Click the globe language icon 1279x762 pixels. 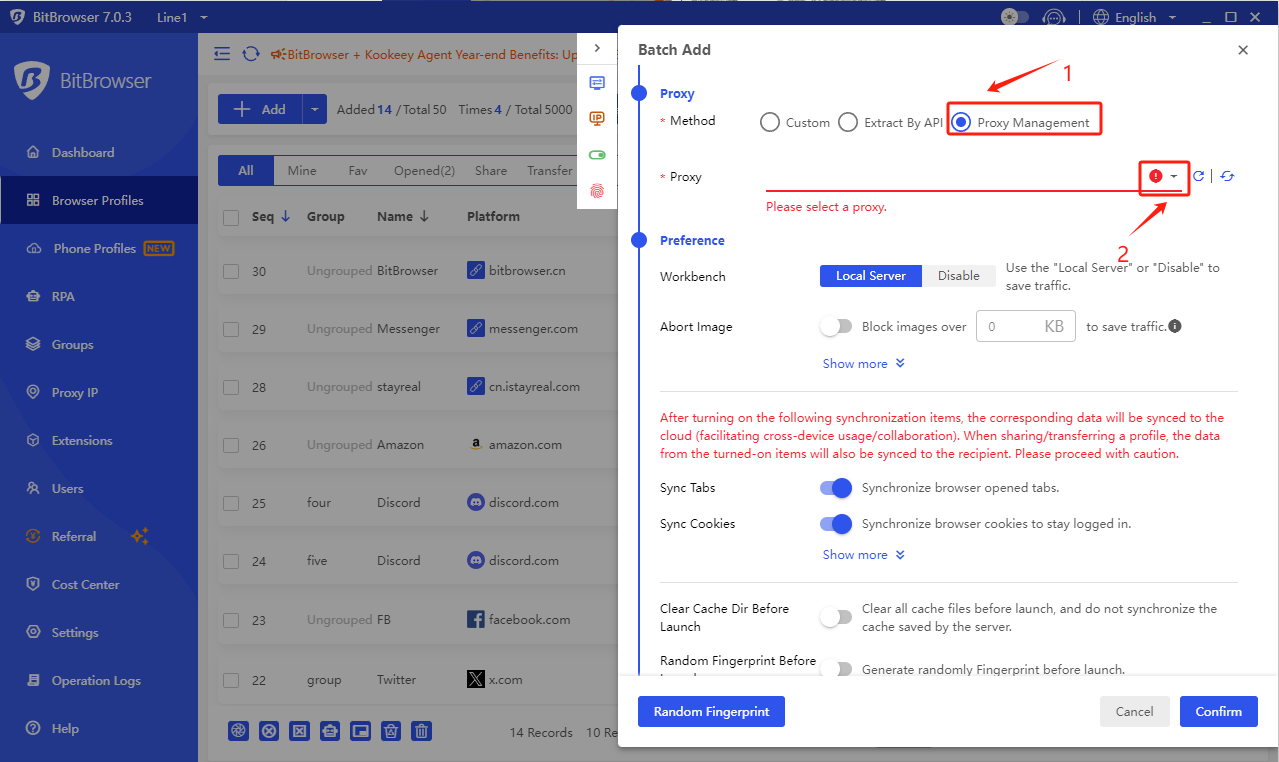(x=1101, y=17)
